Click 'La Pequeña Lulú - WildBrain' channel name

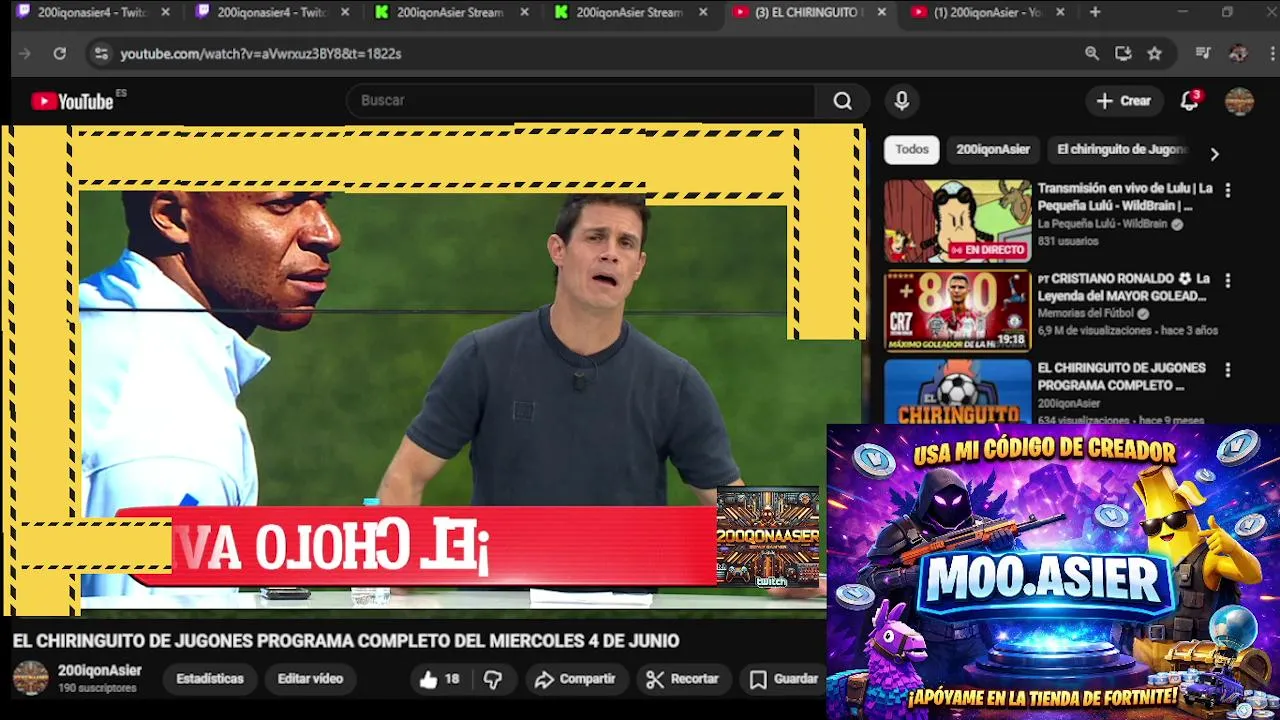point(1102,224)
